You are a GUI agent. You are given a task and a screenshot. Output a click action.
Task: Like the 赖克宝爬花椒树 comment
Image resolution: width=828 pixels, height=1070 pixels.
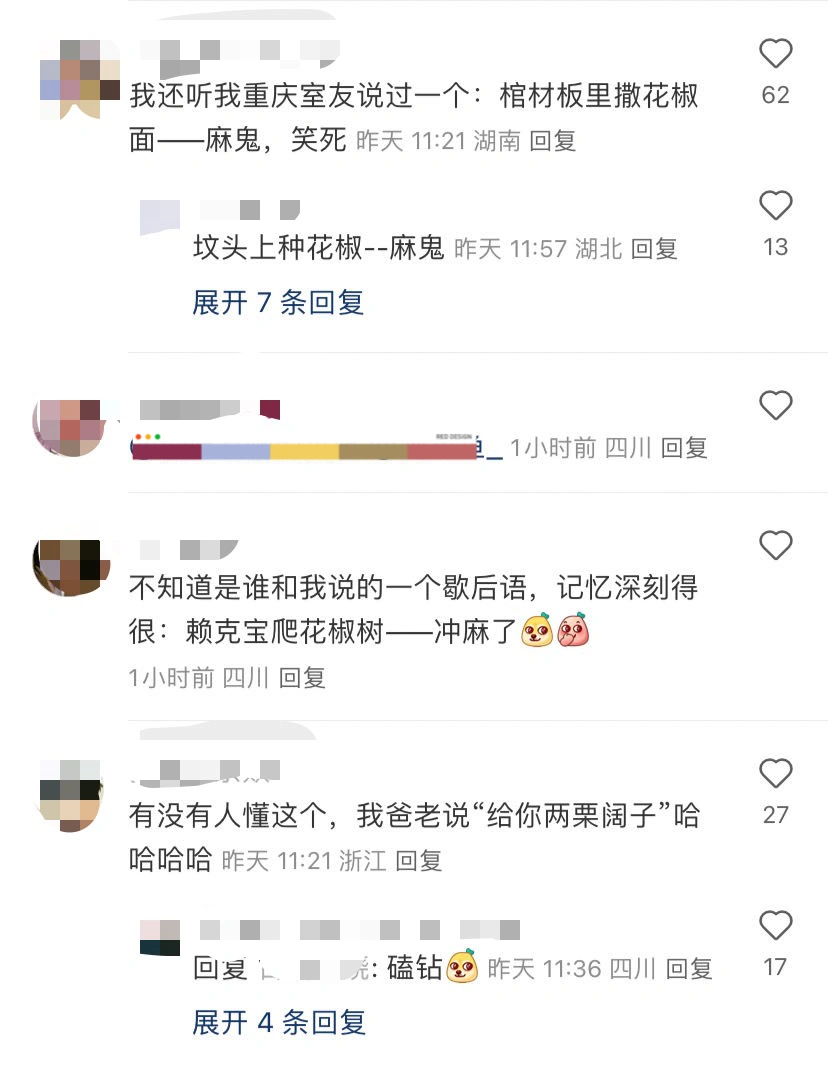[775, 545]
